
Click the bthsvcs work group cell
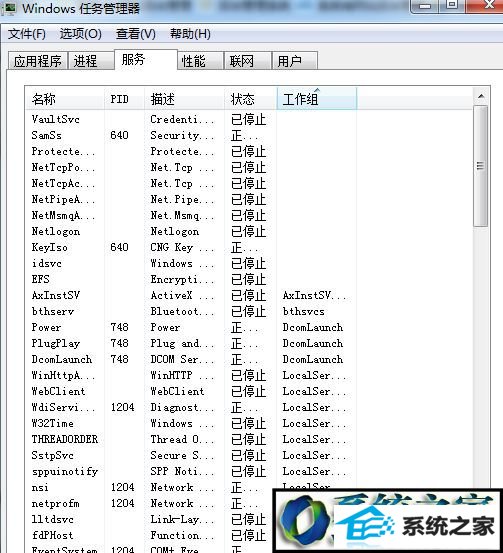click(303, 312)
